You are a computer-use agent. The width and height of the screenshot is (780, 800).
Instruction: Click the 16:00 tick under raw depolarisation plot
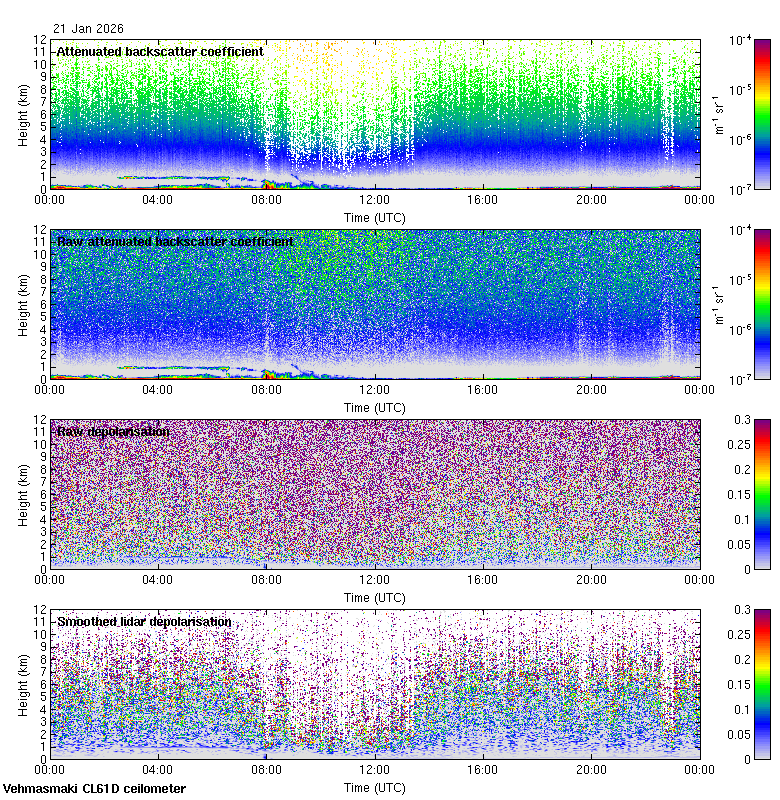coord(482,580)
